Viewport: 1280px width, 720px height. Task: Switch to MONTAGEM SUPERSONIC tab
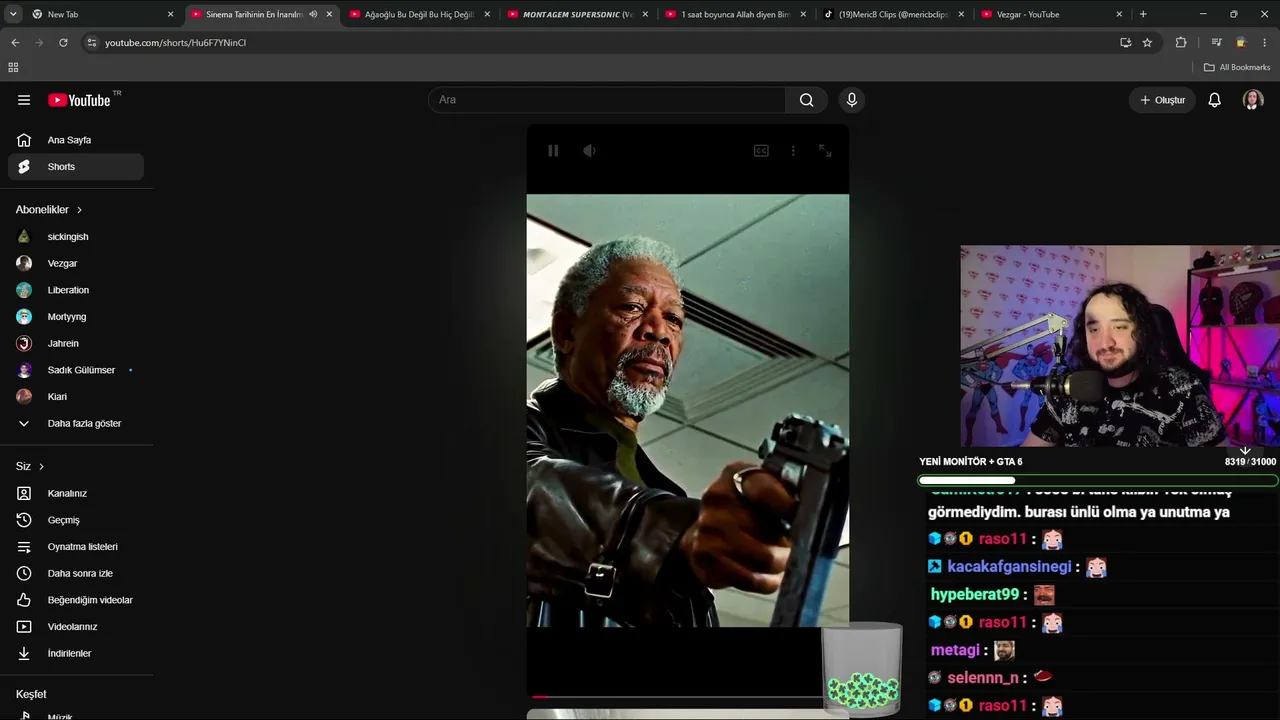(x=578, y=14)
